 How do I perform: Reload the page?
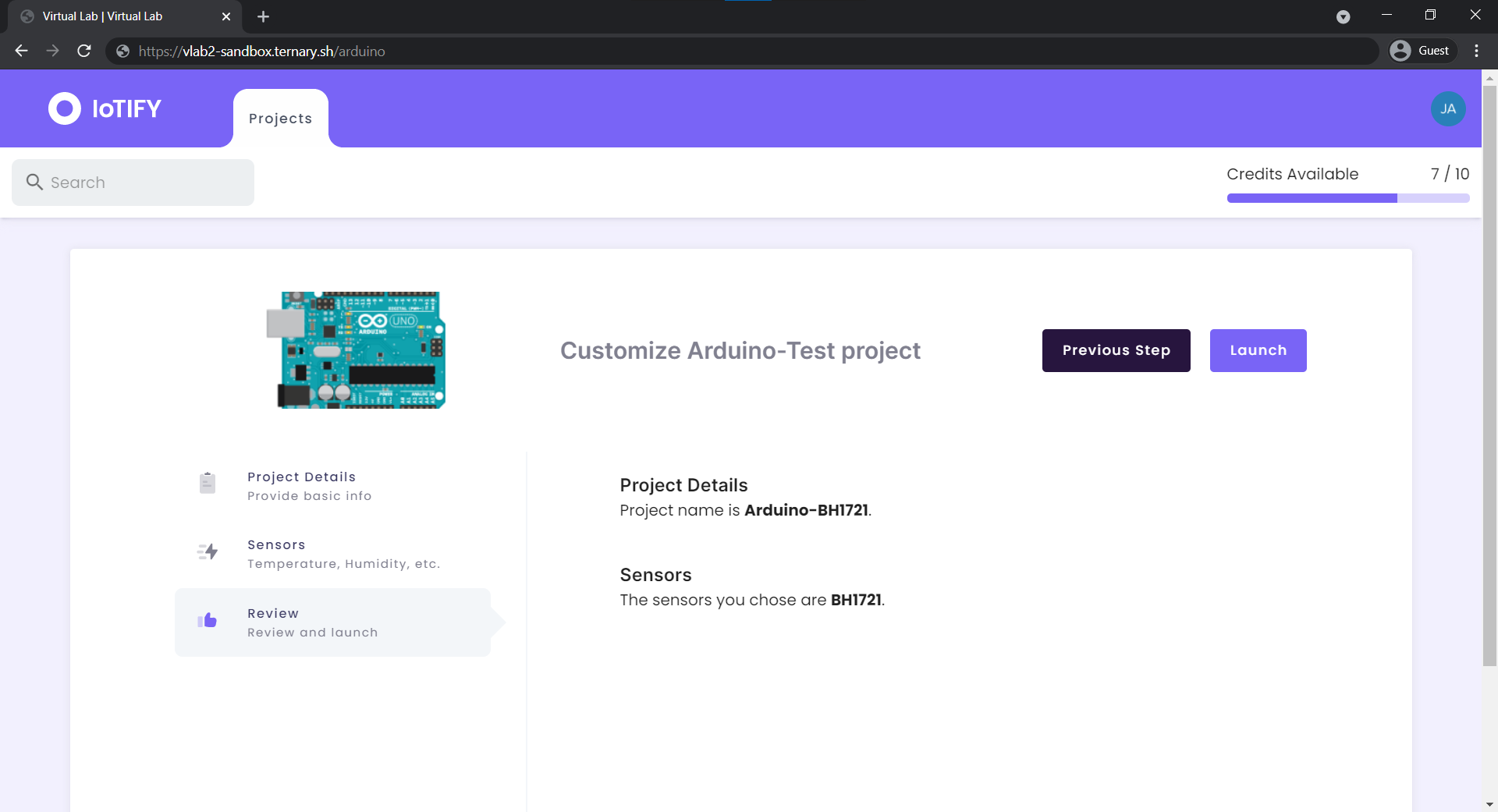[84, 51]
